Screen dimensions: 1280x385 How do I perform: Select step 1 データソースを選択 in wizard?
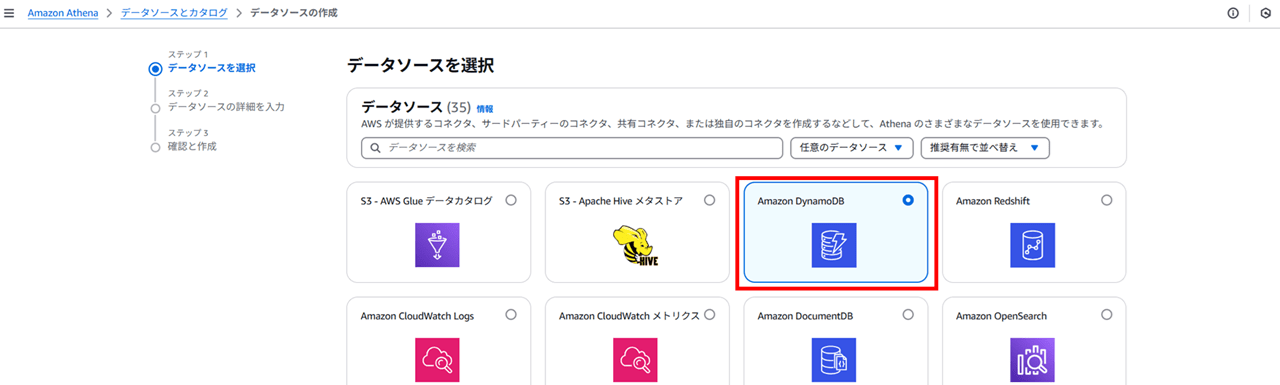211,68
